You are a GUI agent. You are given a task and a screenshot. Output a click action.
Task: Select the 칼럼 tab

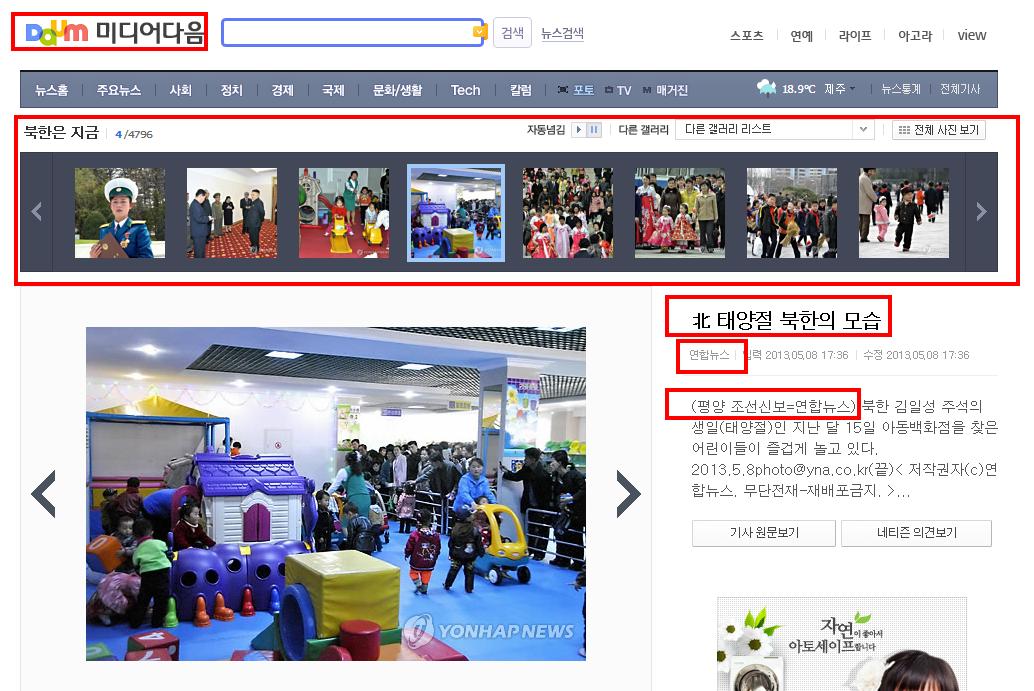tap(520, 90)
